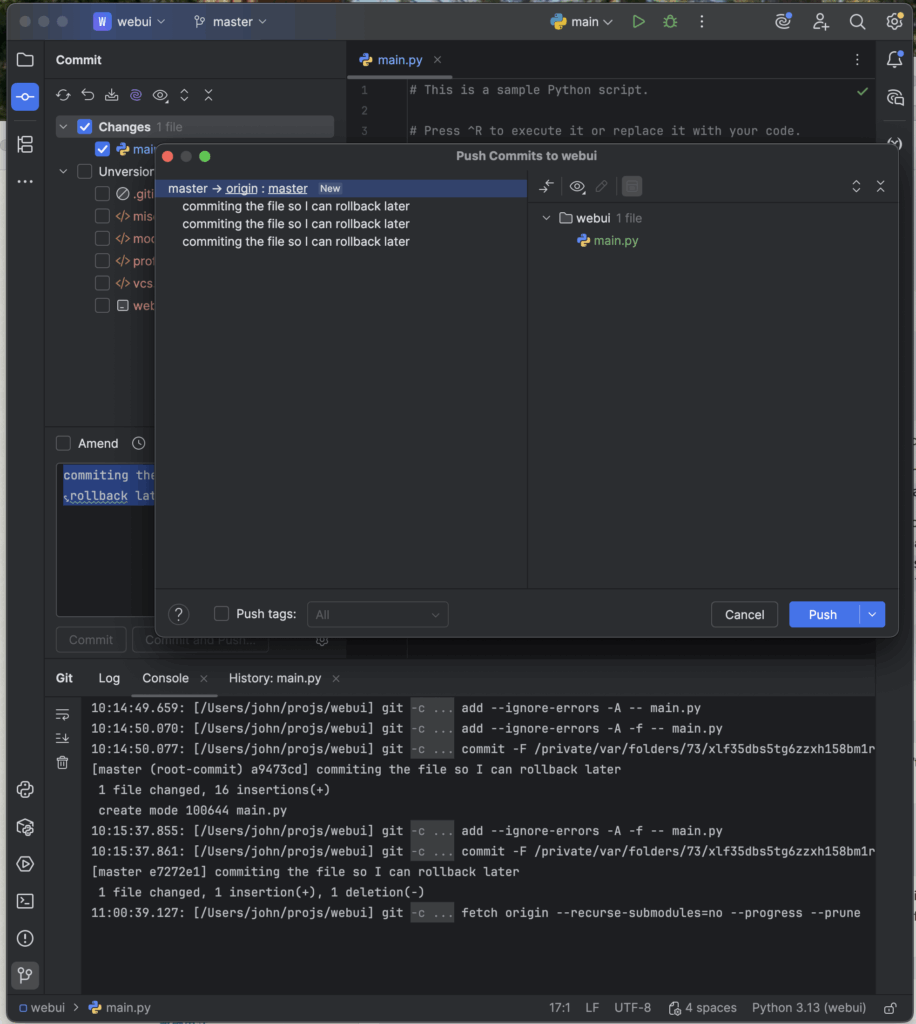Click the Edit pencil icon in the push dialog
916x1024 pixels.
pyautogui.click(x=601, y=187)
